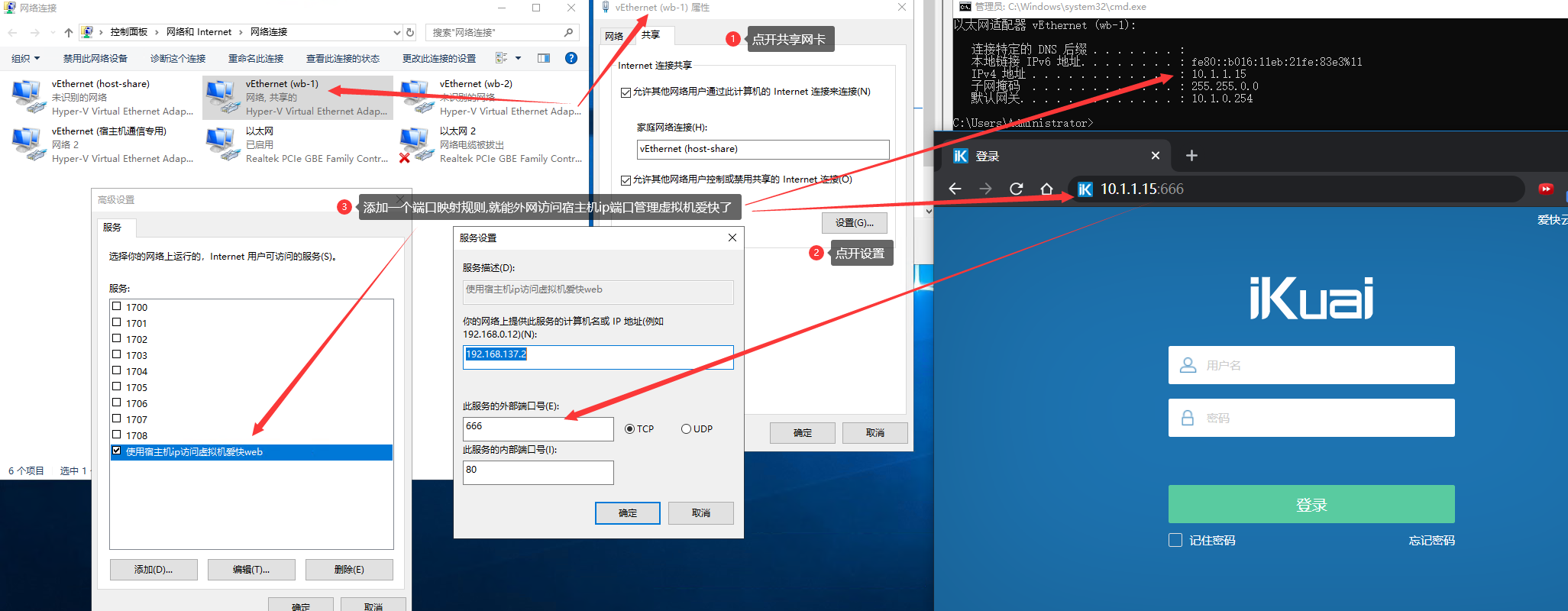Click the 编辑(T)... button

251,570
